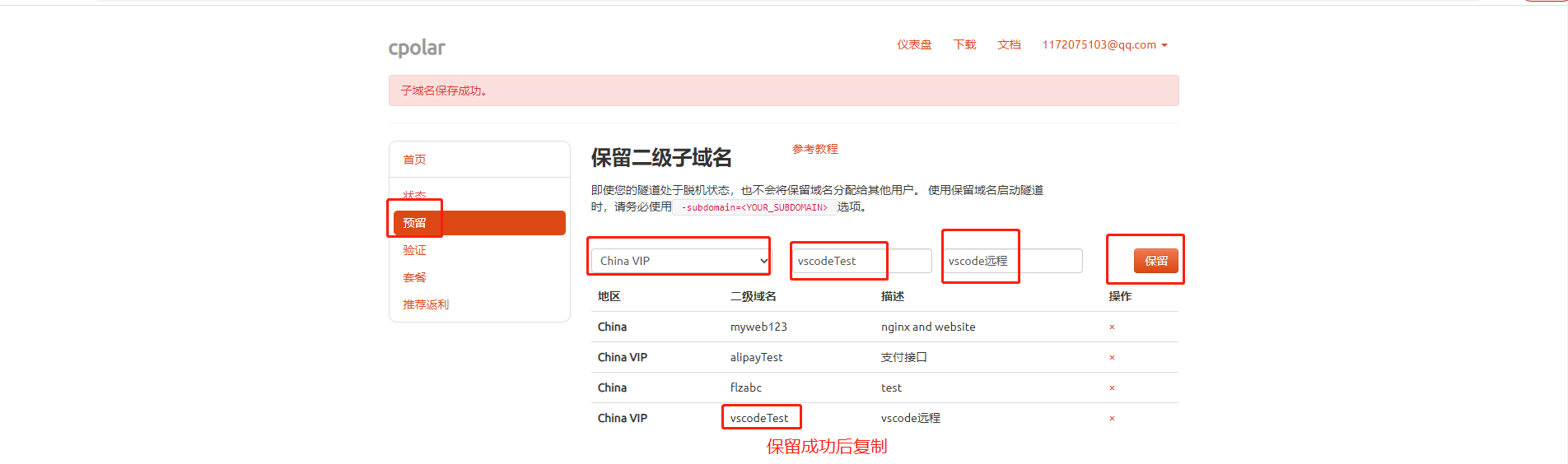
Task: Delete the flzabc subdomain row
Action: 1112,388
